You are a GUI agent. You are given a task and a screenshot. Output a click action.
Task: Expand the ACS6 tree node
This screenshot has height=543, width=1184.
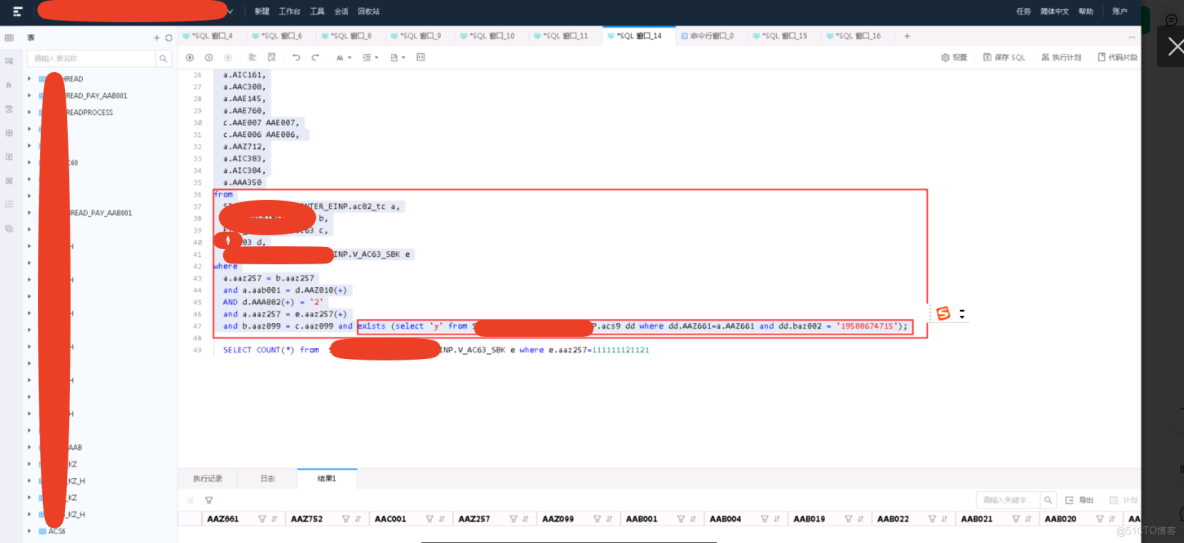29,532
